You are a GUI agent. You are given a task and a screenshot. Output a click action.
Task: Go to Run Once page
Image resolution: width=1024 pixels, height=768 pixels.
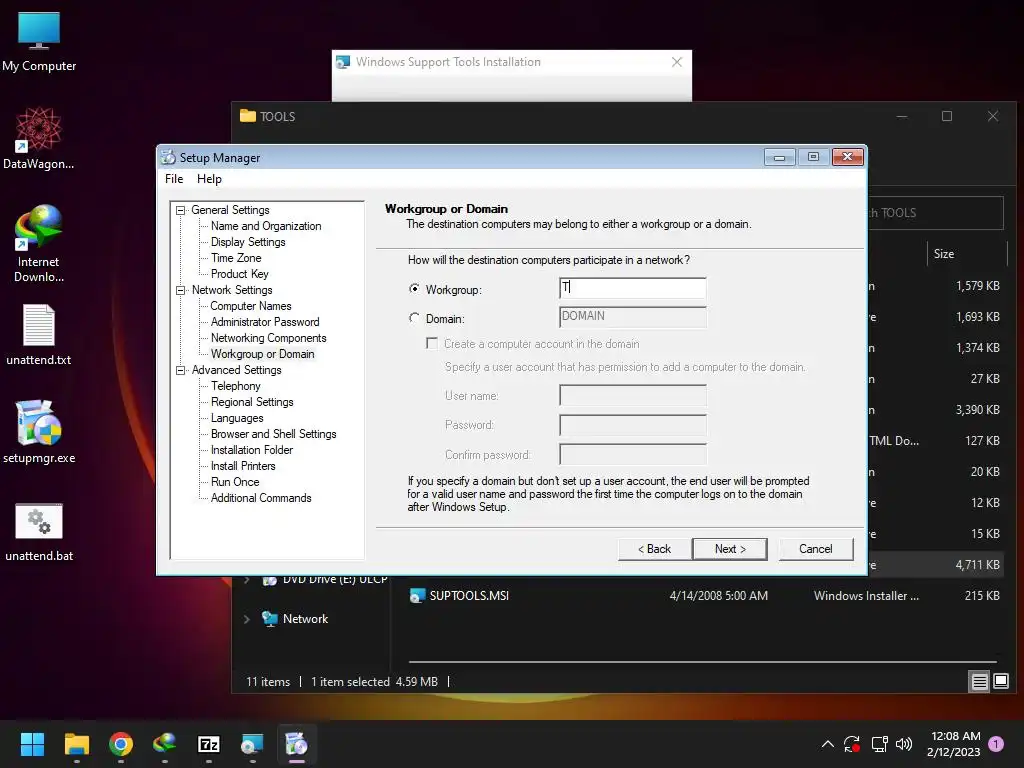pos(235,482)
